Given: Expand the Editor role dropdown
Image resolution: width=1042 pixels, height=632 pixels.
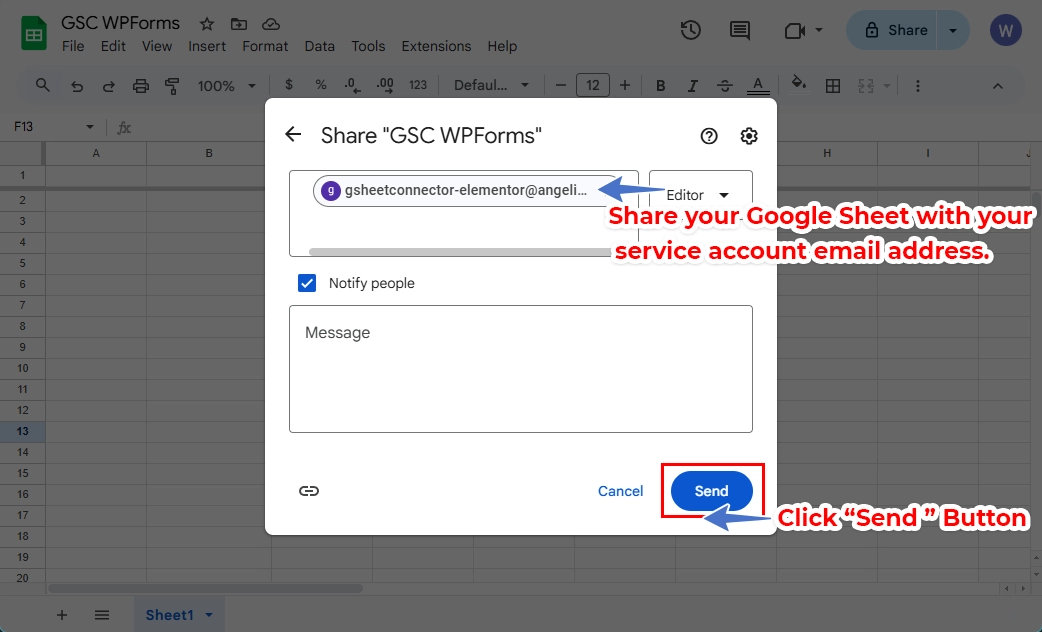Looking at the screenshot, I should tap(699, 195).
